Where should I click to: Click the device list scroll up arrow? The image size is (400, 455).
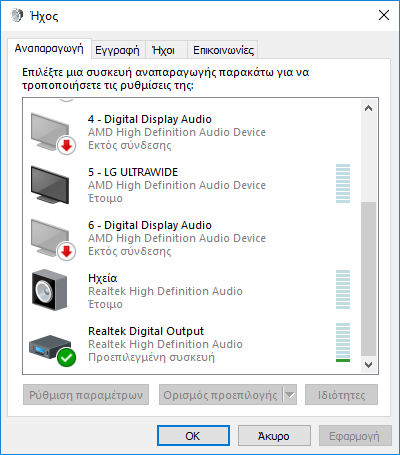[x=368, y=108]
